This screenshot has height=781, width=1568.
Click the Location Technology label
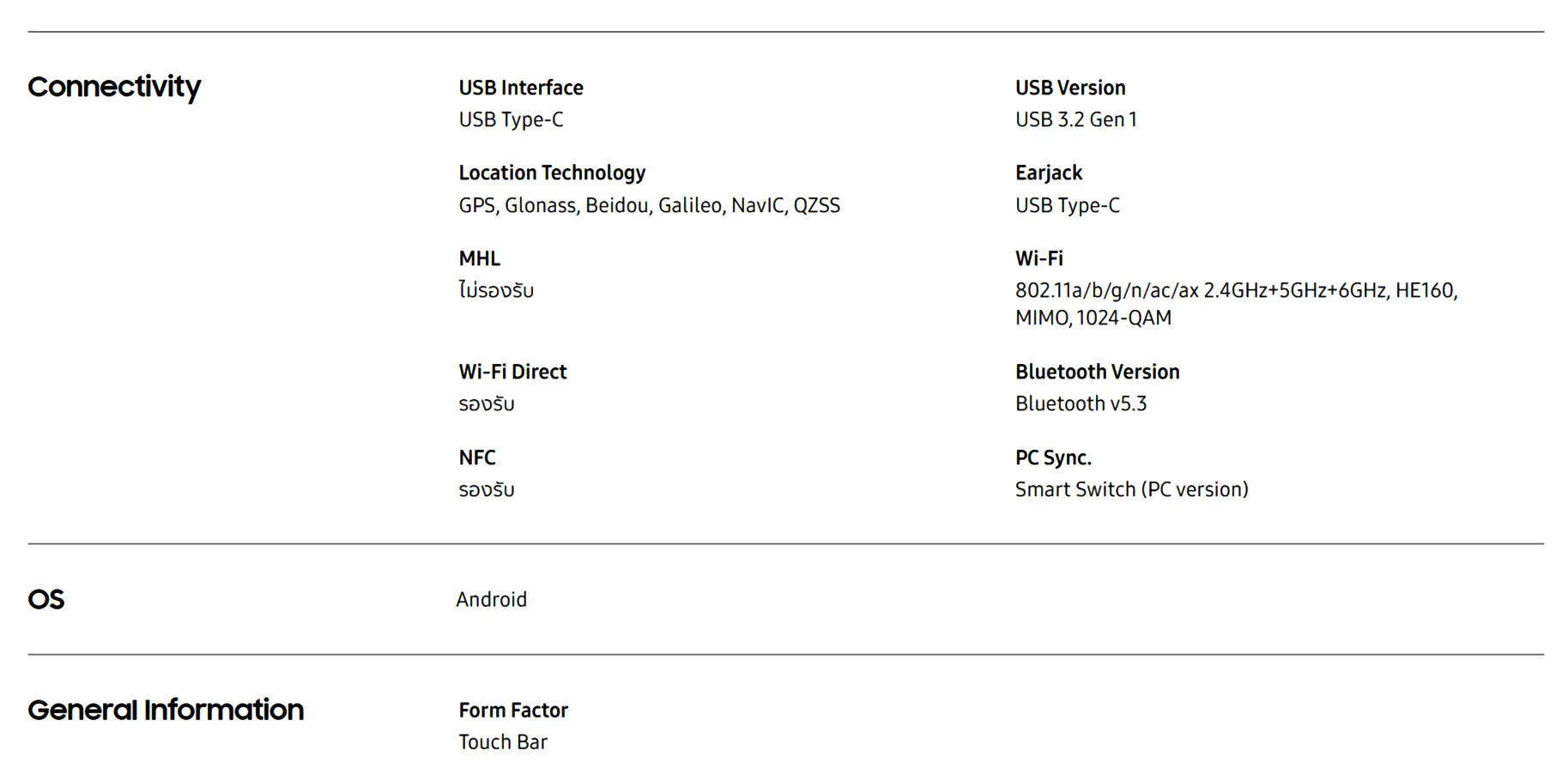pos(552,173)
